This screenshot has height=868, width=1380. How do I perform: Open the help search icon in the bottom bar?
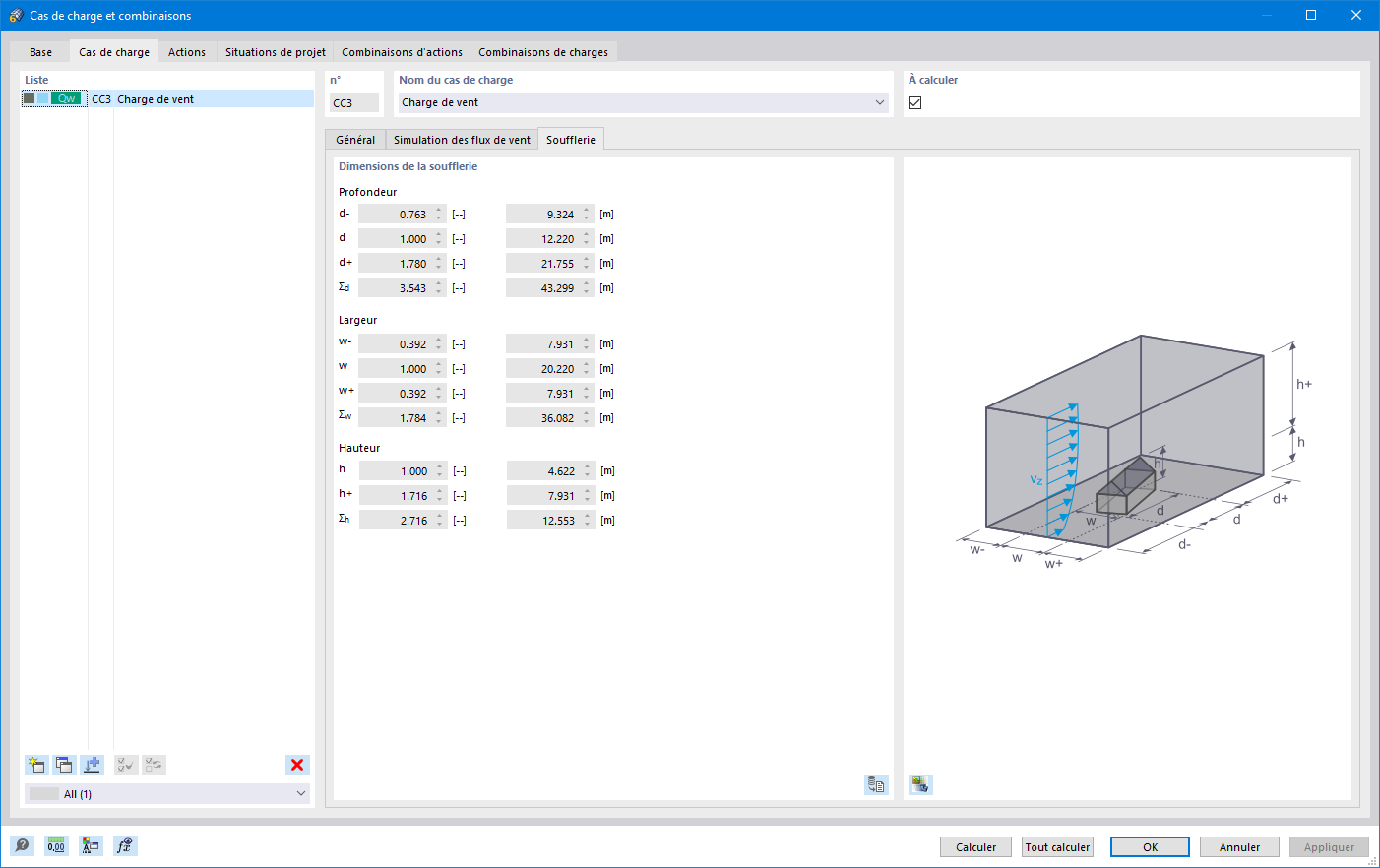22,845
